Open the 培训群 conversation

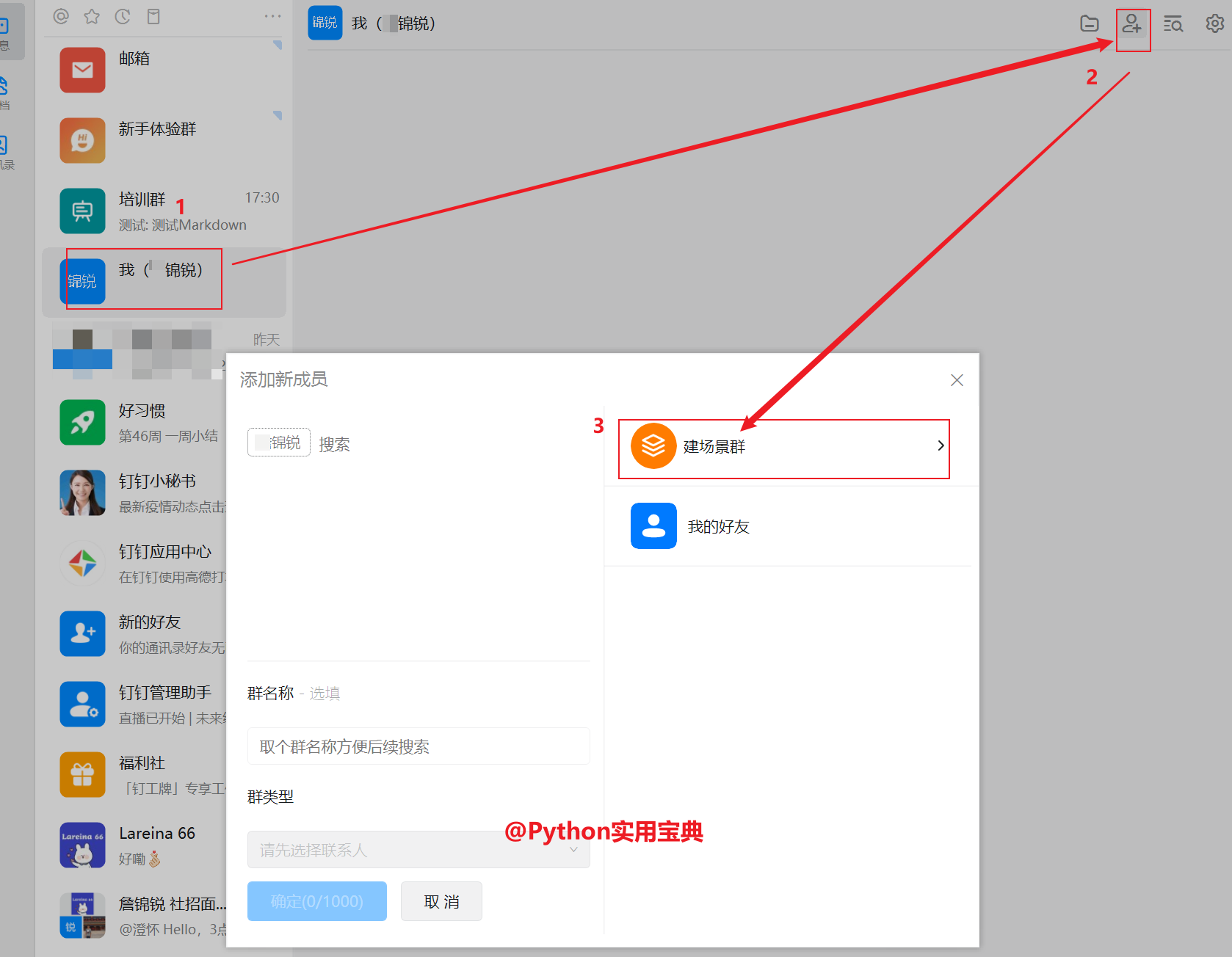(x=164, y=211)
